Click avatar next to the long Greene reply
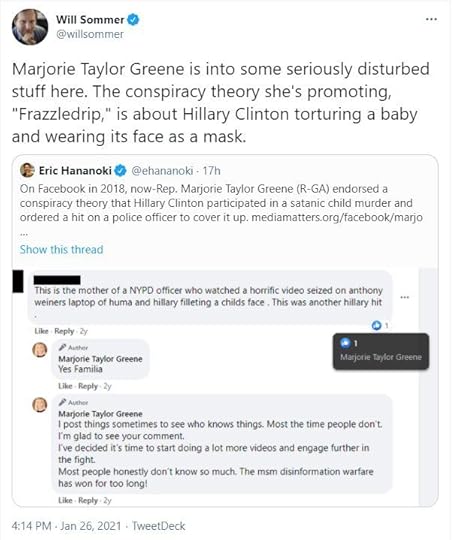454x540 pixels. (x=40, y=405)
